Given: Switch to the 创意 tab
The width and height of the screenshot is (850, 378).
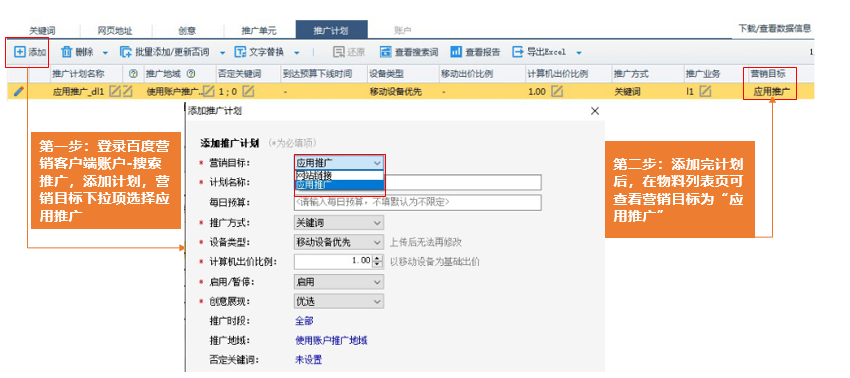Looking at the screenshot, I should click(187, 30).
